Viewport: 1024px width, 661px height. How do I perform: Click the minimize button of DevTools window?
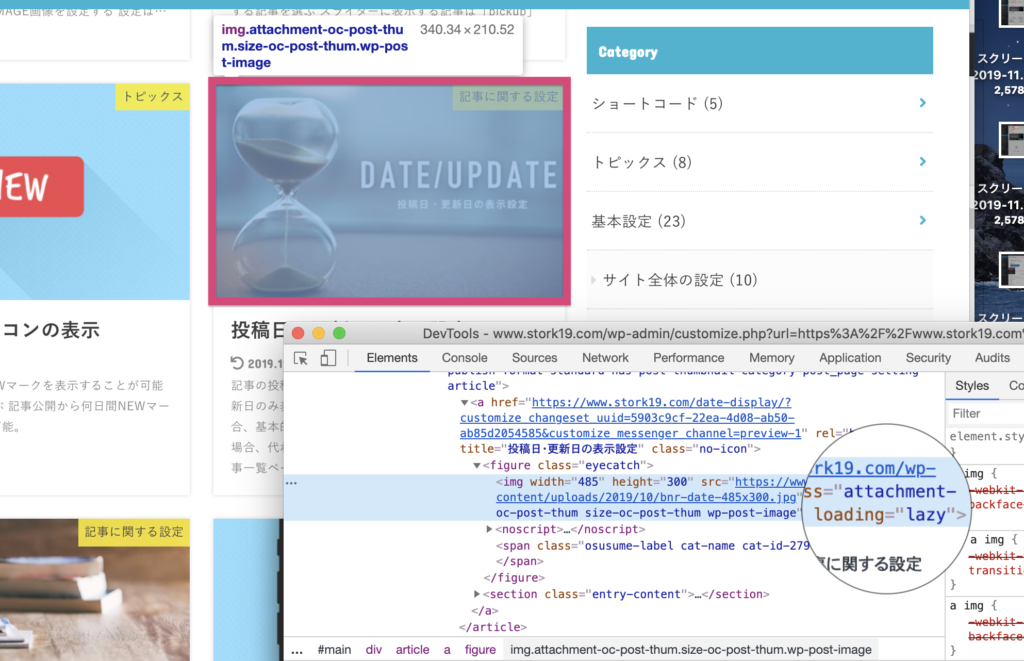click(319, 333)
